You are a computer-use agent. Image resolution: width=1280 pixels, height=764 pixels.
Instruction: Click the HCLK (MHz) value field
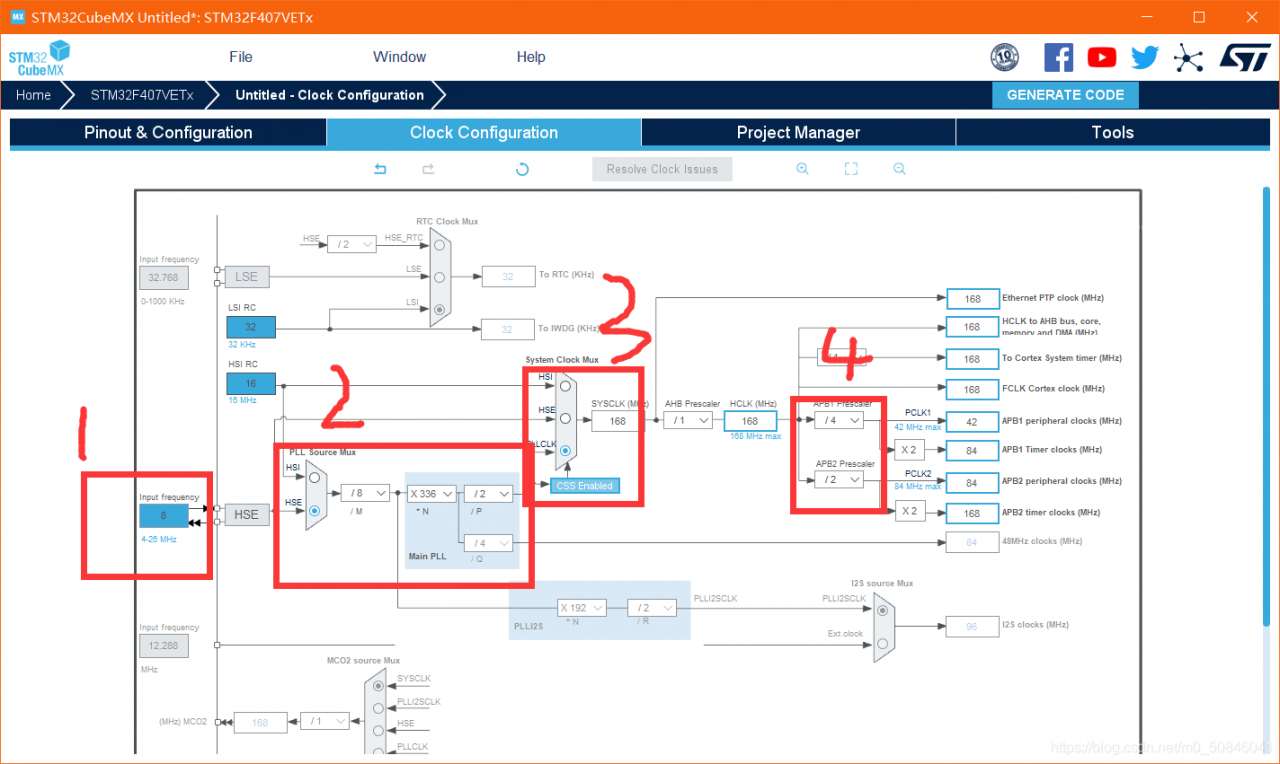[750, 421]
